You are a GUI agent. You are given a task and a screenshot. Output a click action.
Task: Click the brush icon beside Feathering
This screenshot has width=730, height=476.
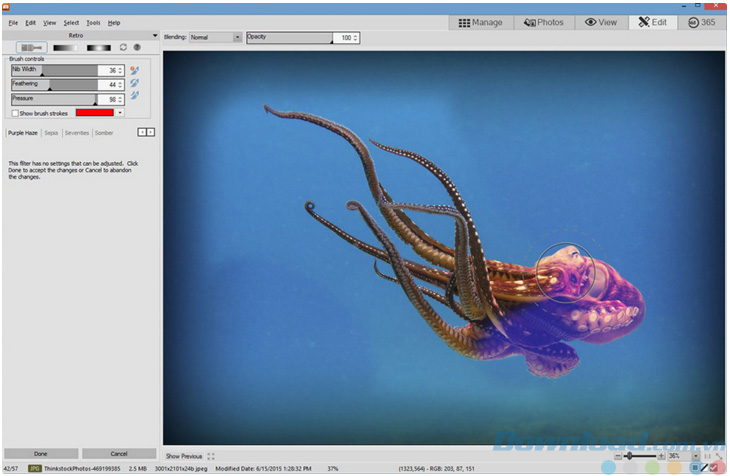[x=135, y=84]
